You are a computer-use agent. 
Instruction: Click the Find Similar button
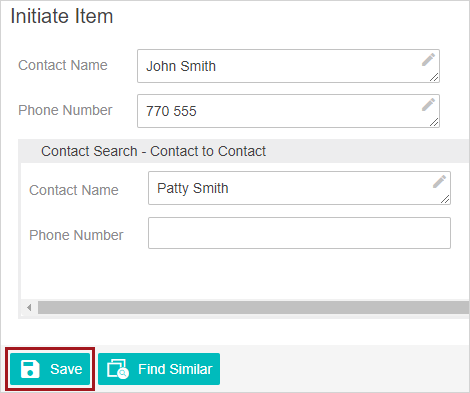159,369
